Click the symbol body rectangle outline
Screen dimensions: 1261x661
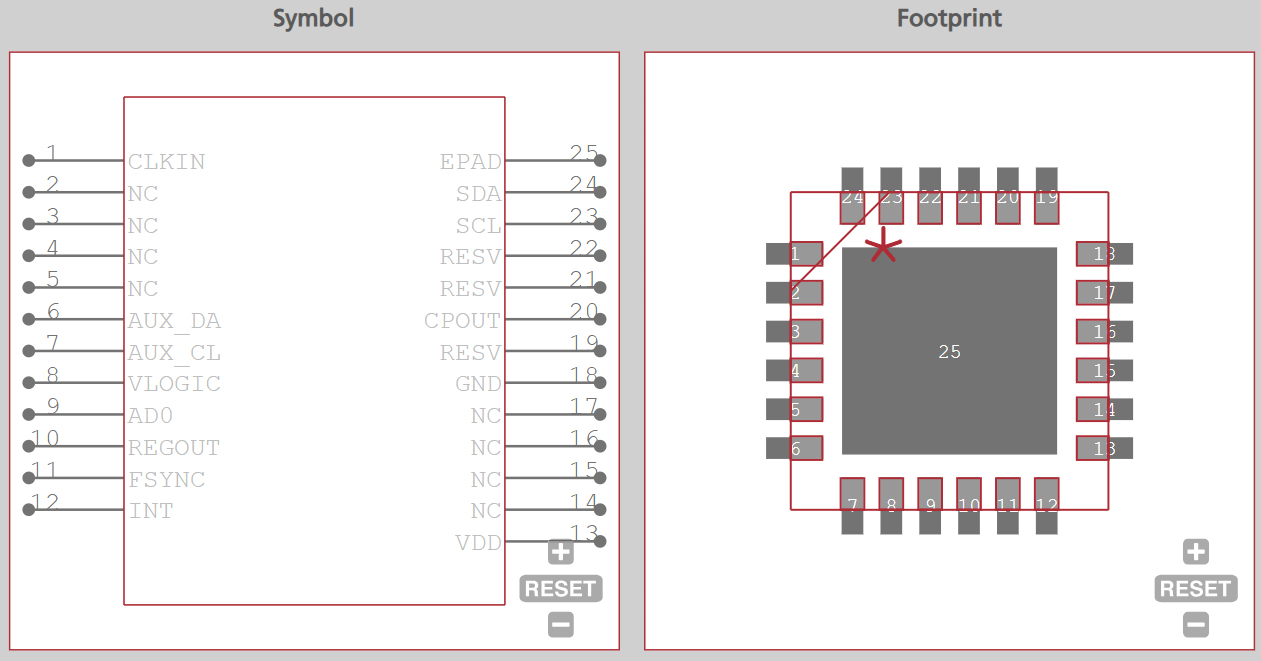pos(314,97)
